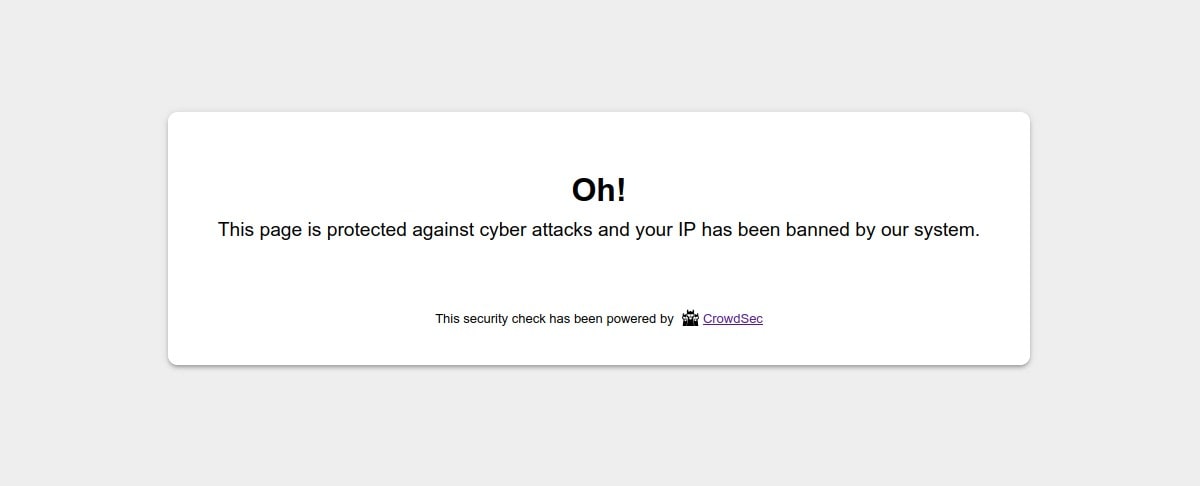Click the words 'This page' starting the message
Screen dimensions: 1200x486
(x=260, y=230)
